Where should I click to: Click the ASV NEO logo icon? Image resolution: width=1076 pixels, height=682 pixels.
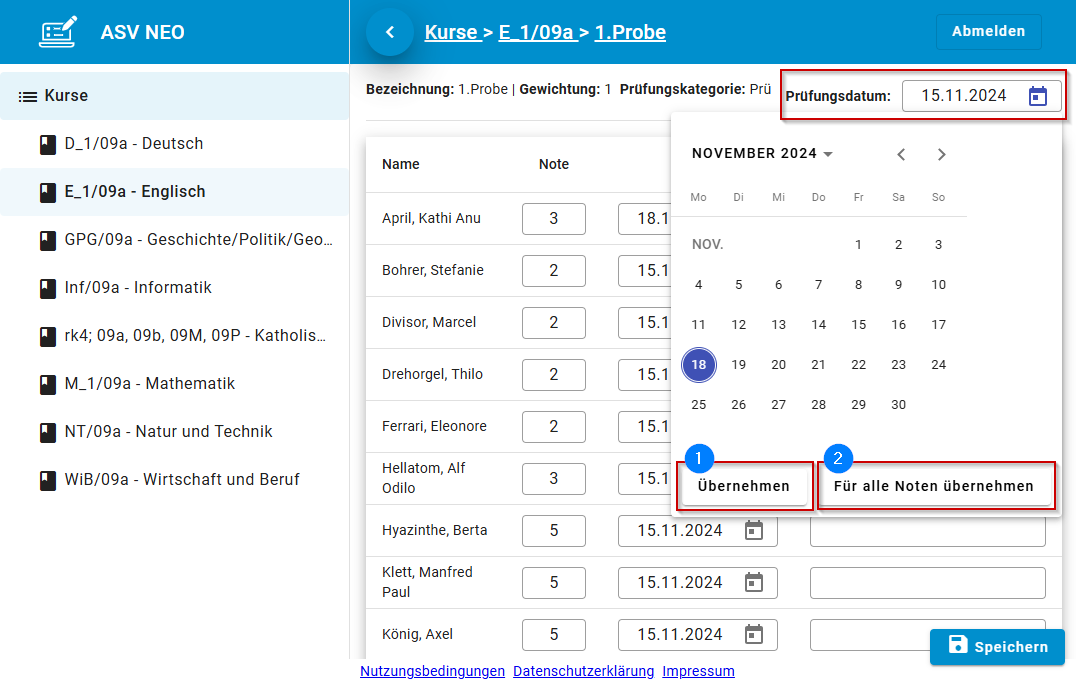click(58, 32)
